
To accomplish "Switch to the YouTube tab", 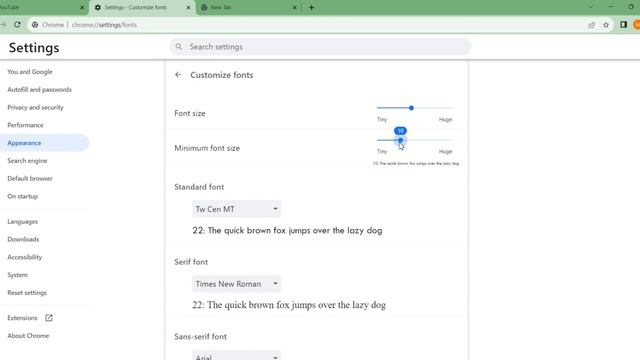I will [43, 7].
